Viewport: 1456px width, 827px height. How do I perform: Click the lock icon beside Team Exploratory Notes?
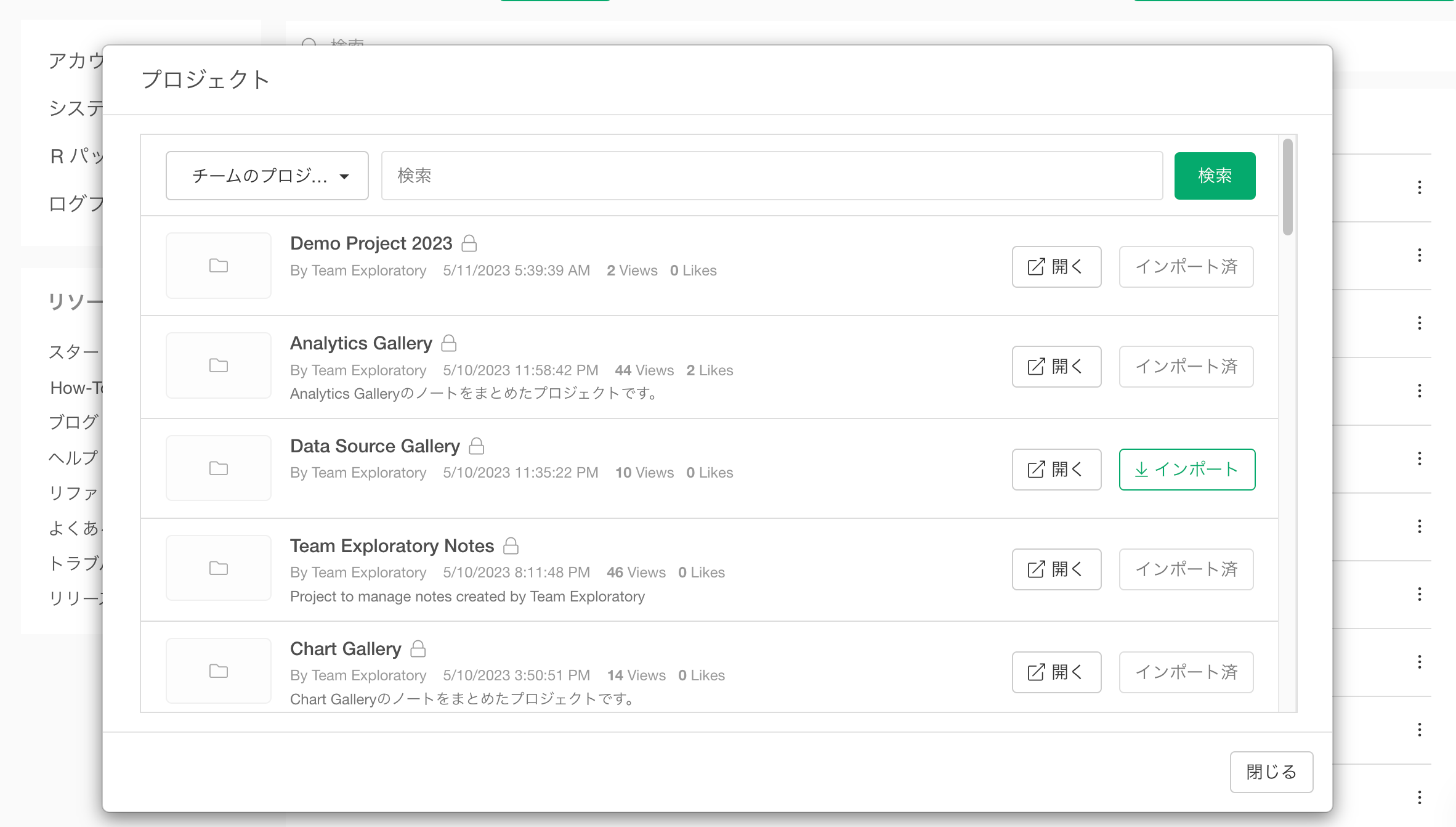pos(511,546)
